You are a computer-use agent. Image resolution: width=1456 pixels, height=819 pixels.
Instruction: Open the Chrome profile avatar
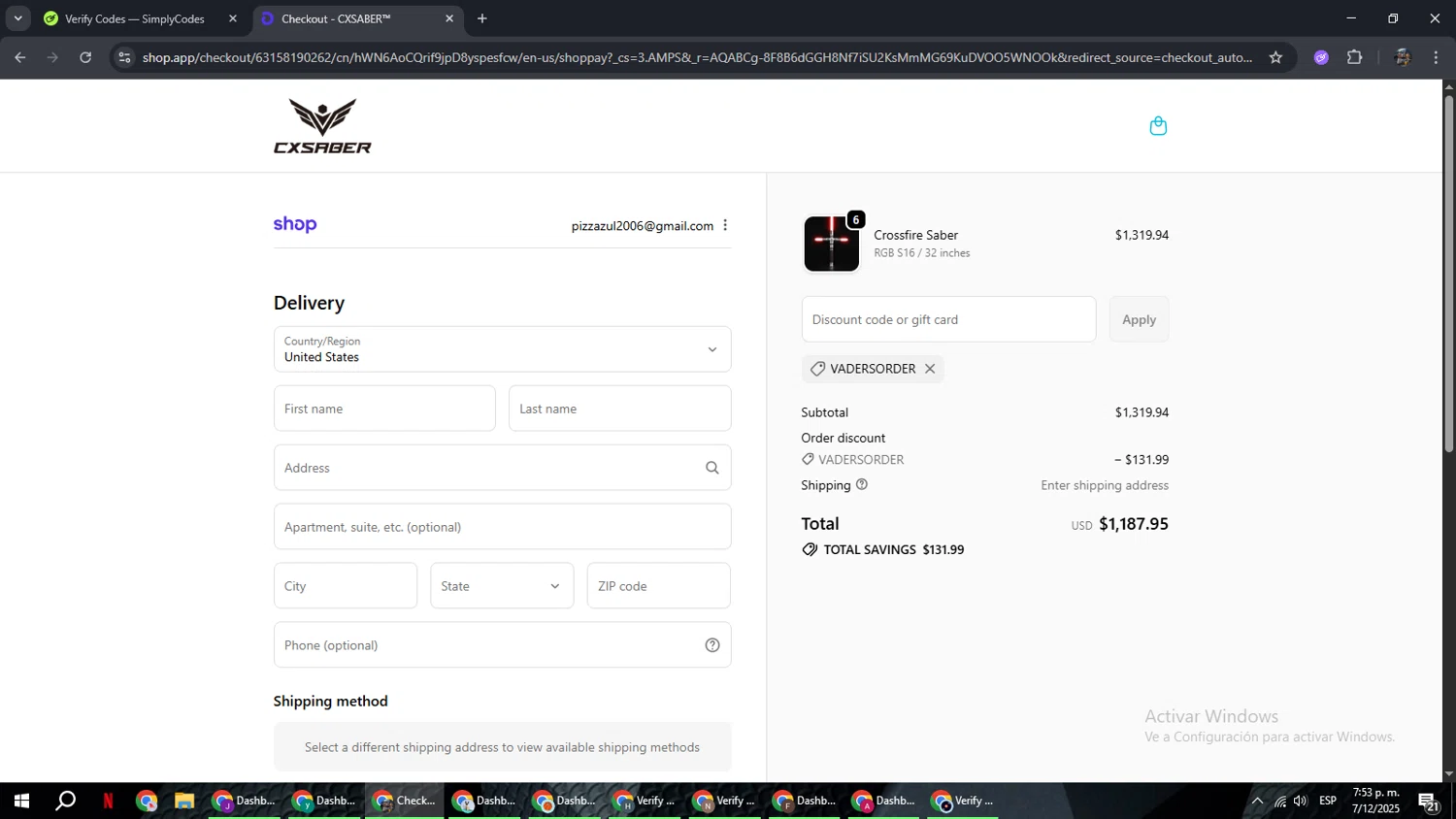1402,57
